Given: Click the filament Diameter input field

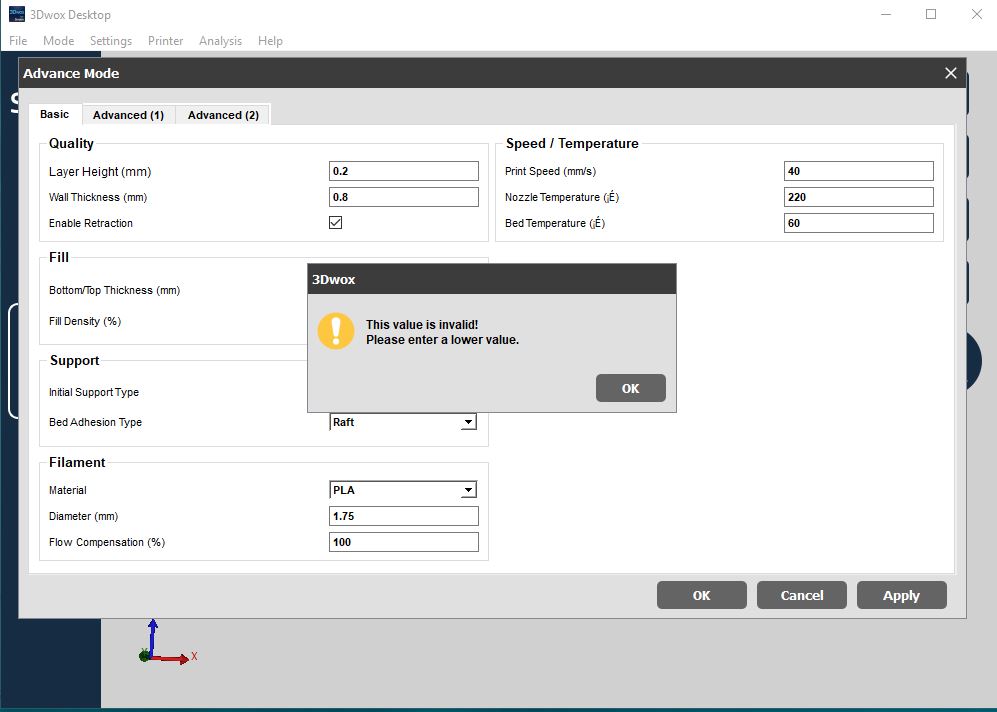Looking at the screenshot, I should [x=404, y=516].
